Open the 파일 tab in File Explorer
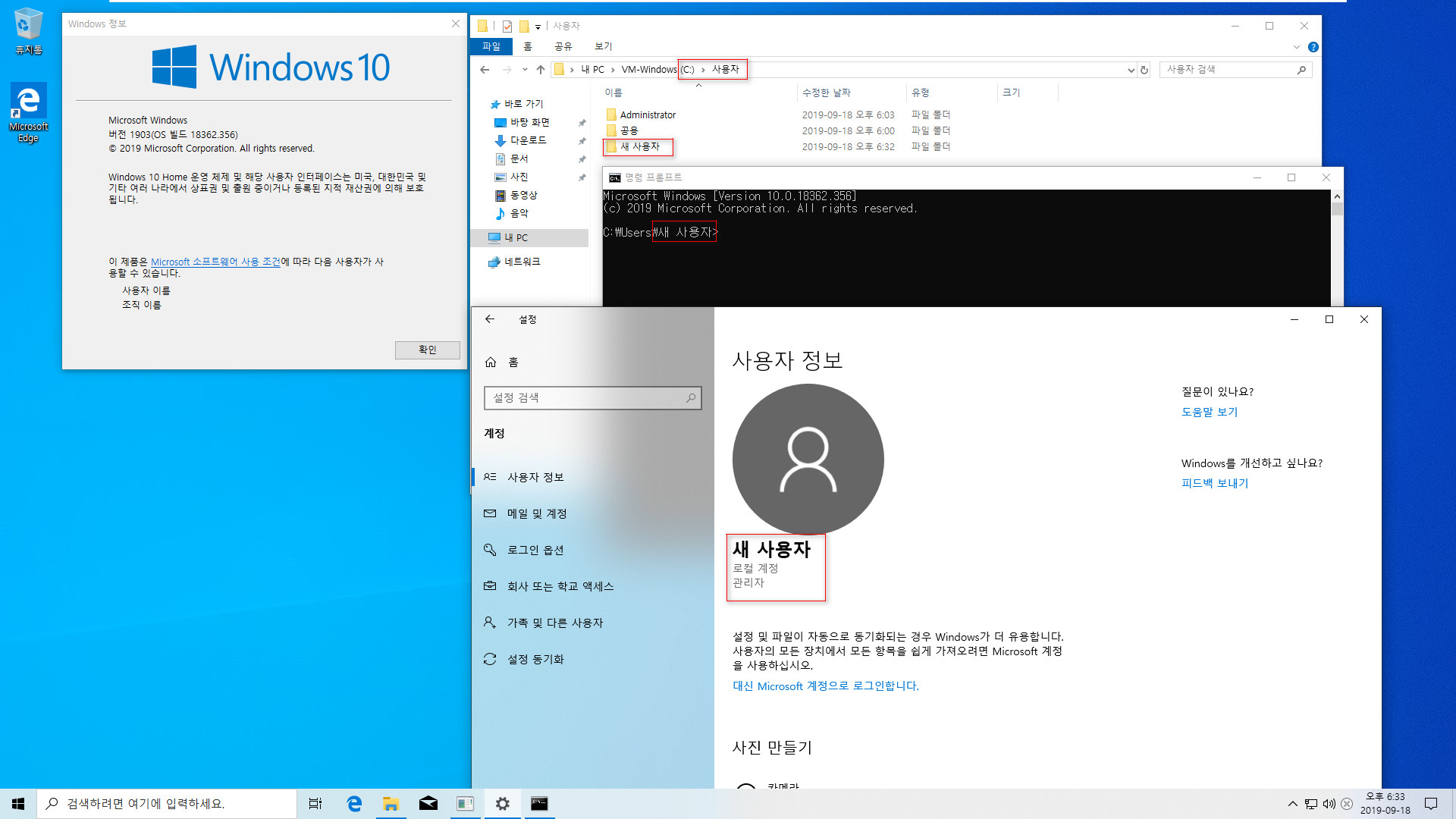 pyautogui.click(x=491, y=46)
